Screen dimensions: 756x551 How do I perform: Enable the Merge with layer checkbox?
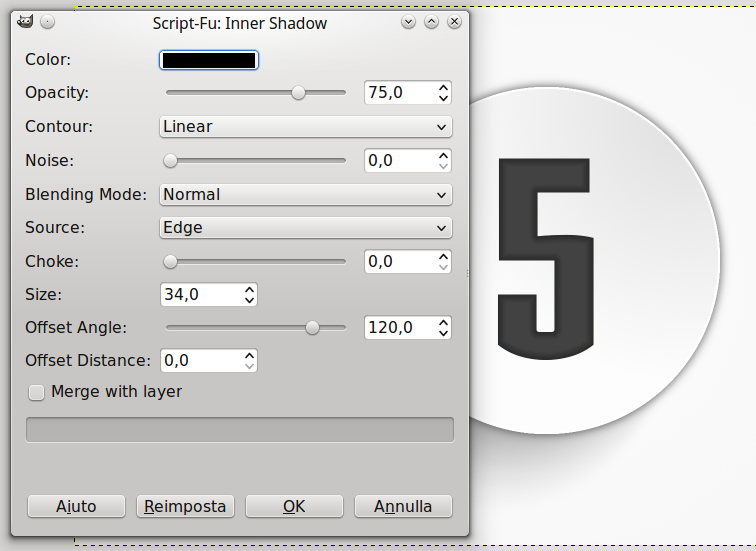(36, 392)
